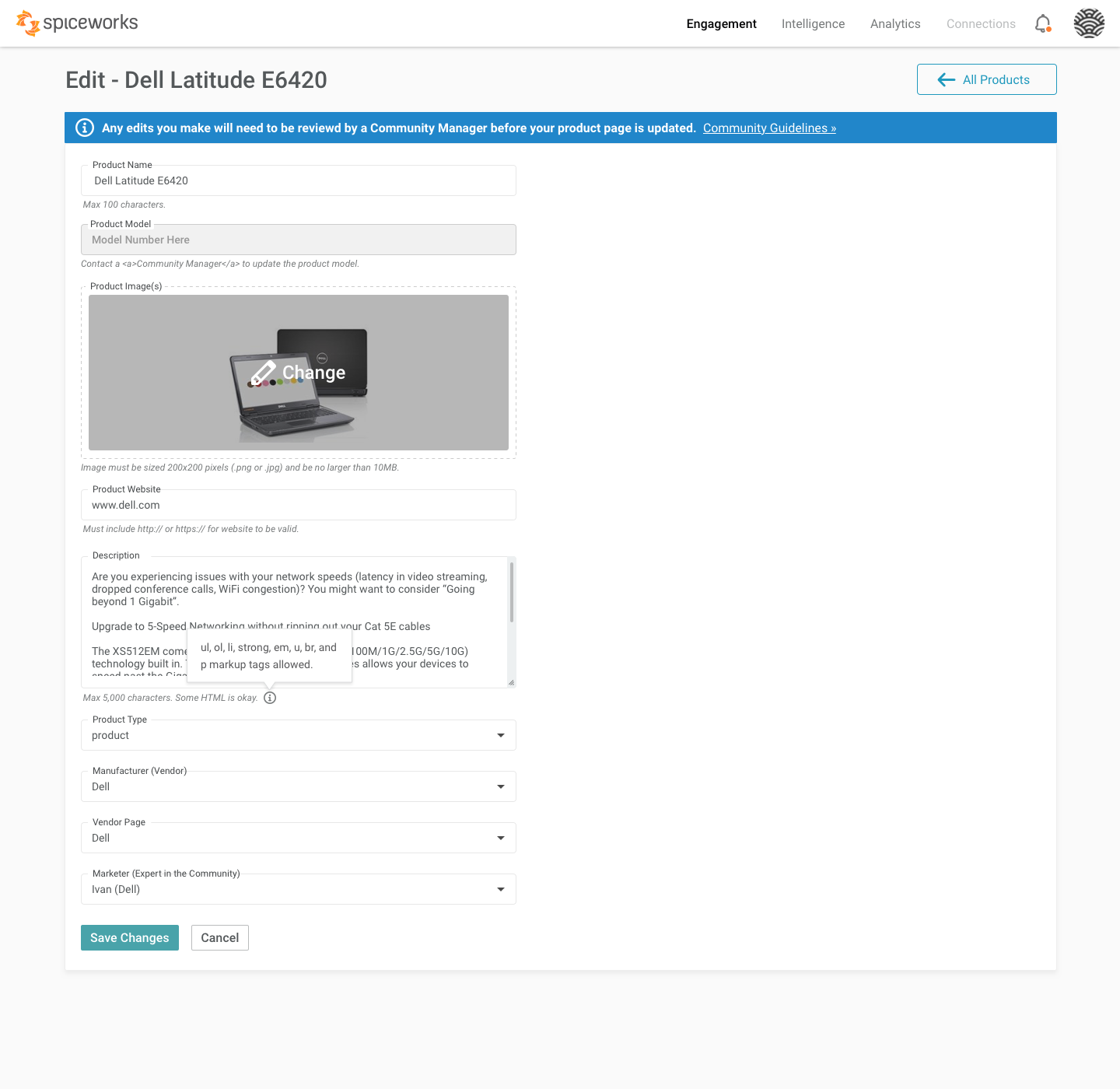
Task: Open the user avatar menu
Action: [1089, 23]
